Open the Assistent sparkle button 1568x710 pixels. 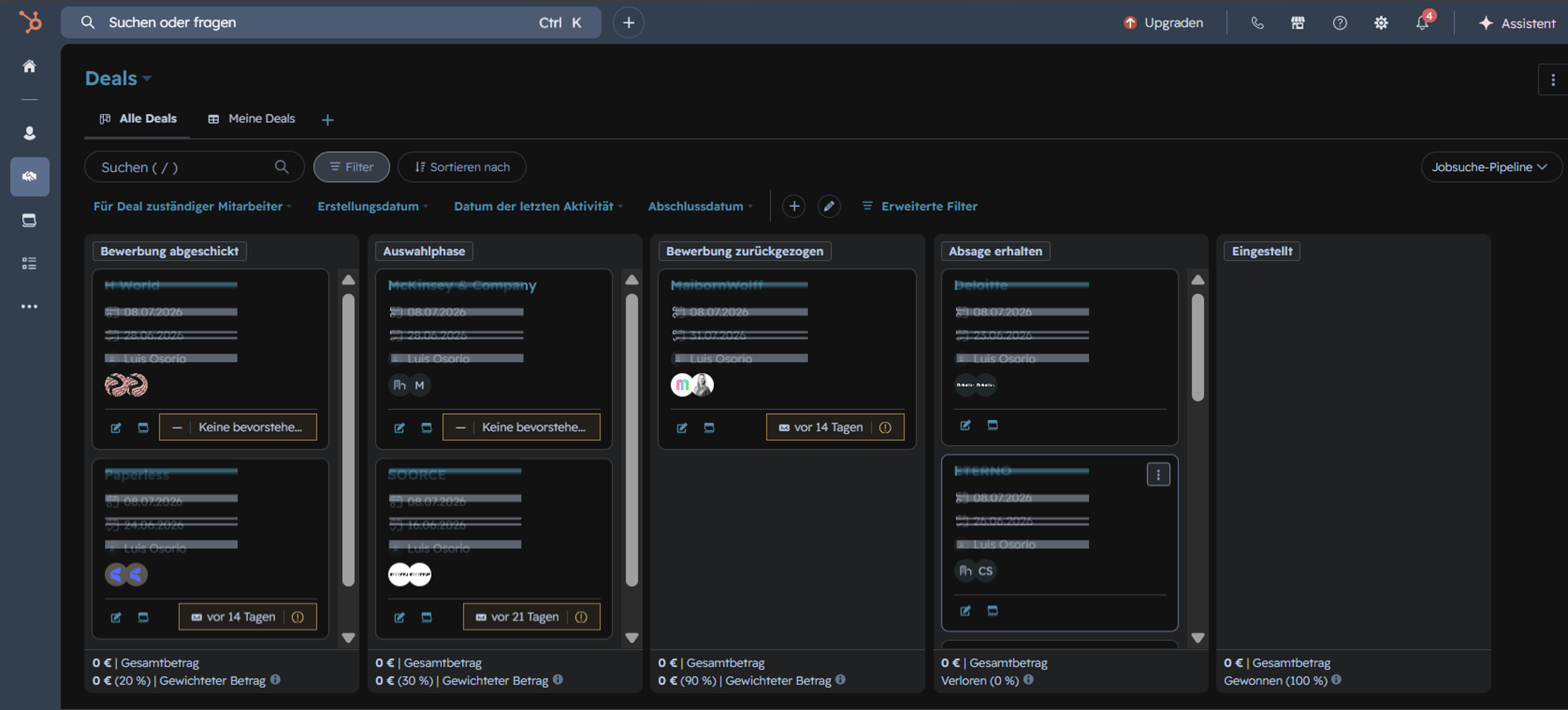coord(1517,23)
